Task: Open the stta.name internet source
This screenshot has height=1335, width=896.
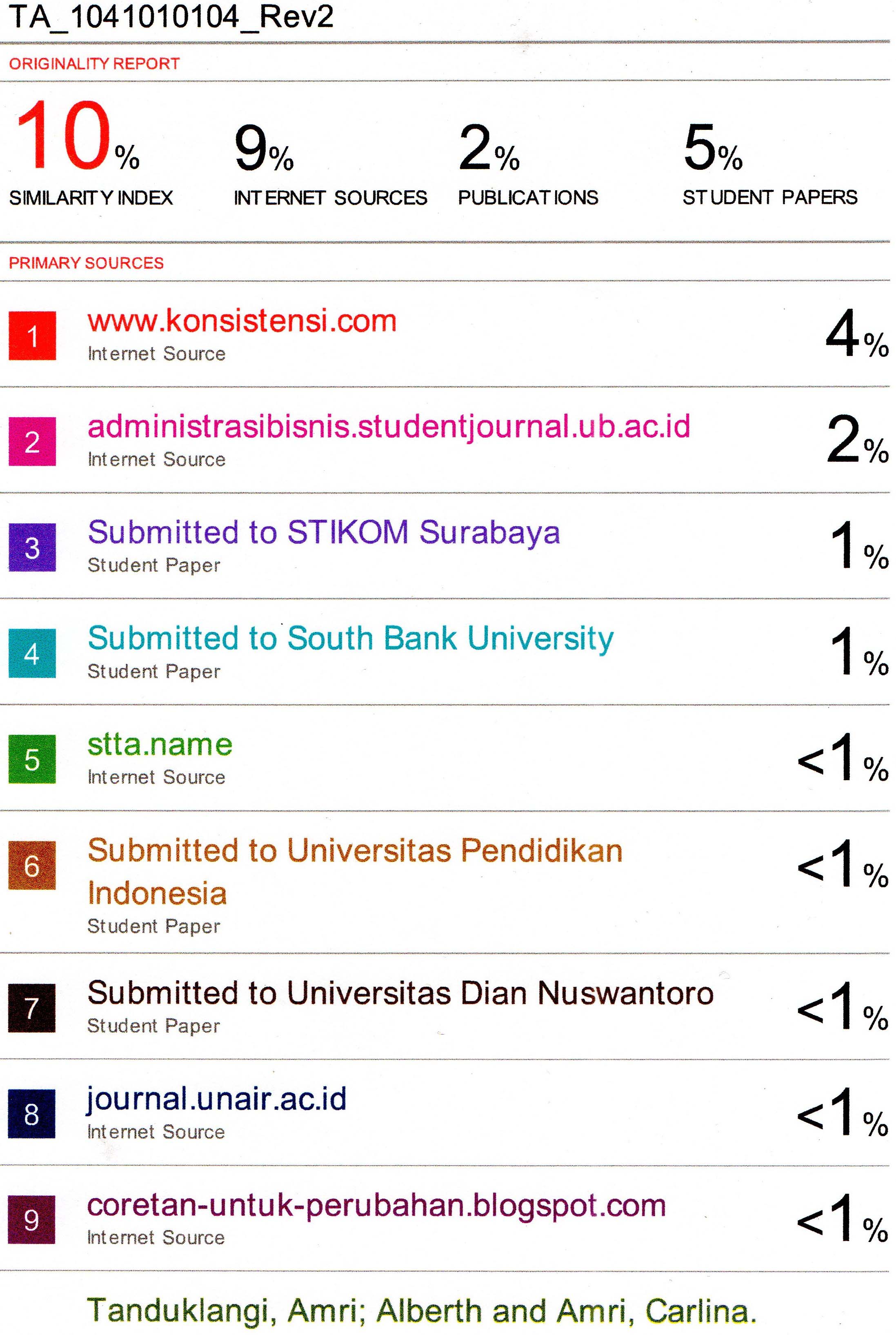Action: (x=160, y=745)
